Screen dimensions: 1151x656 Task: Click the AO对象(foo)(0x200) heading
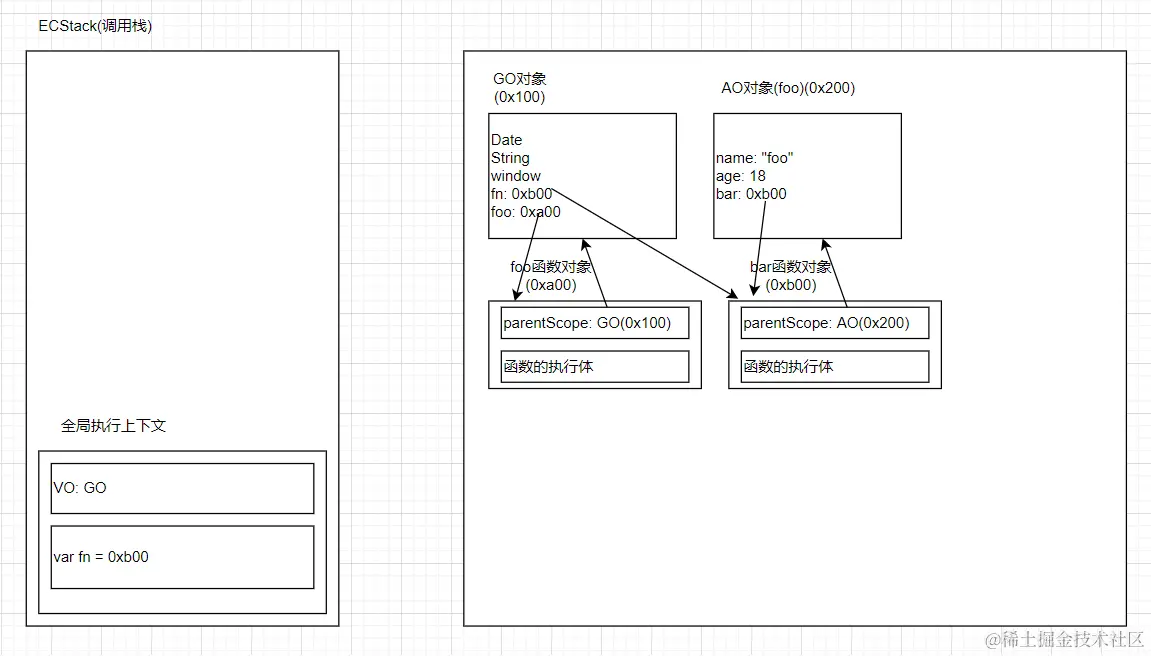coord(788,88)
